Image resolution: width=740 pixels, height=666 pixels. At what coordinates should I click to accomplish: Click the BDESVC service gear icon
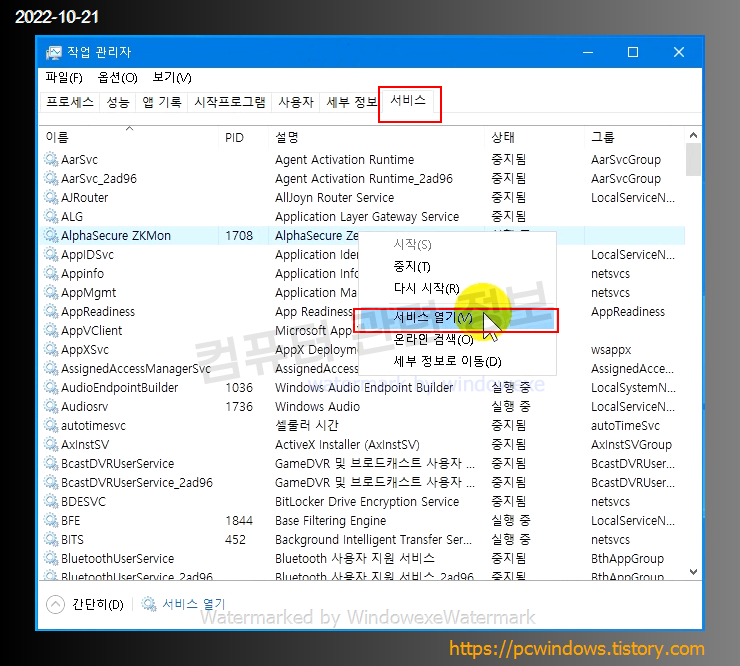coord(51,501)
